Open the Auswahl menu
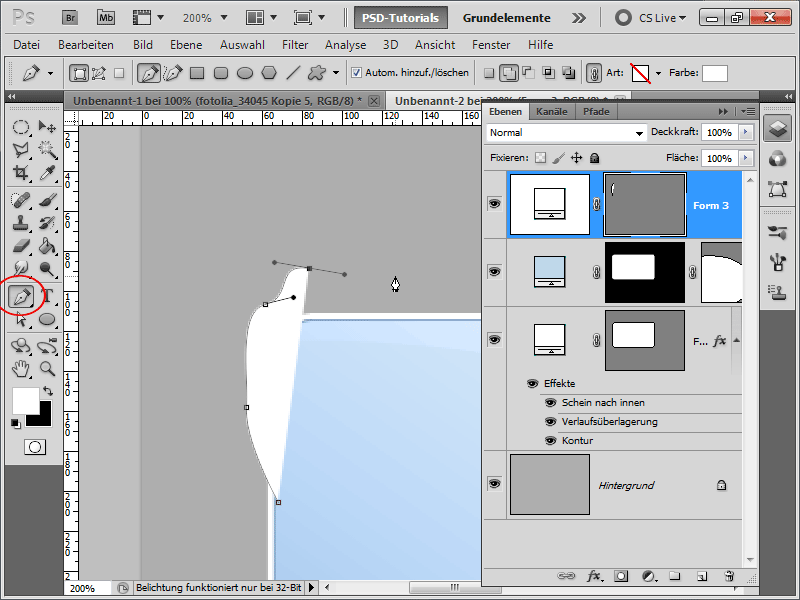 [x=242, y=45]
